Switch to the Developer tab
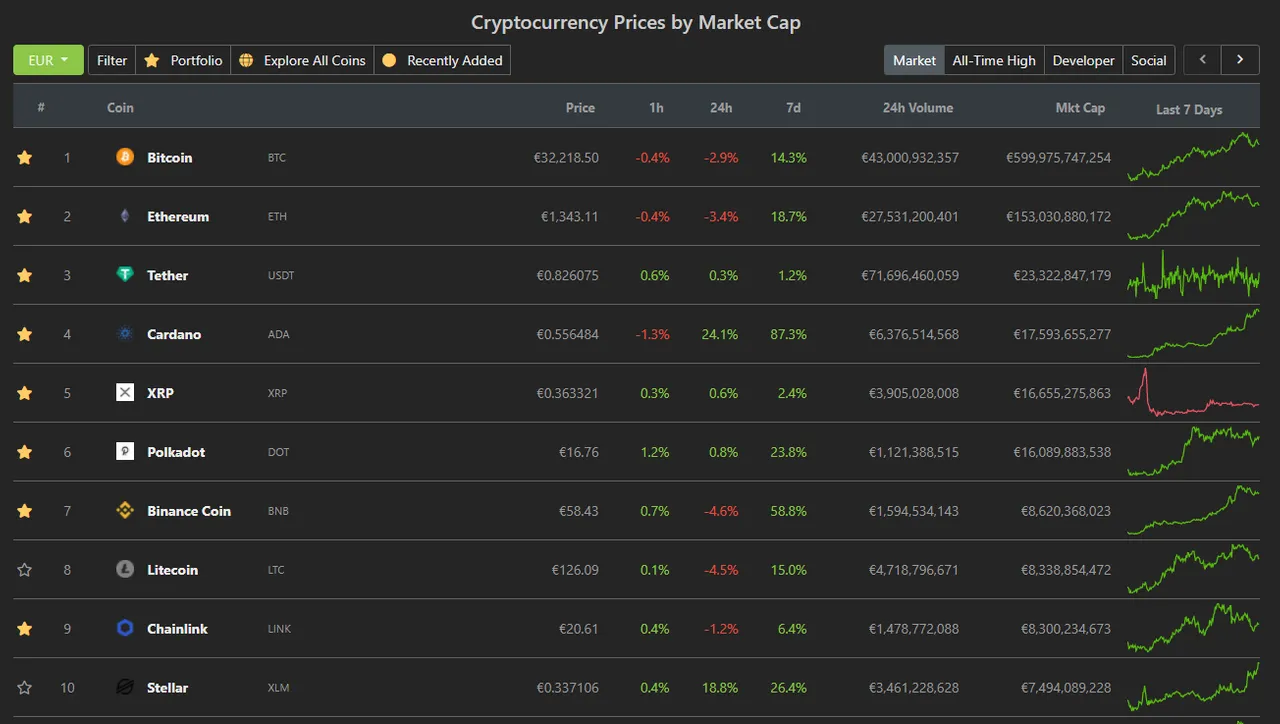This screenshot has height=724, width=1280. (x=1083, y=60)
